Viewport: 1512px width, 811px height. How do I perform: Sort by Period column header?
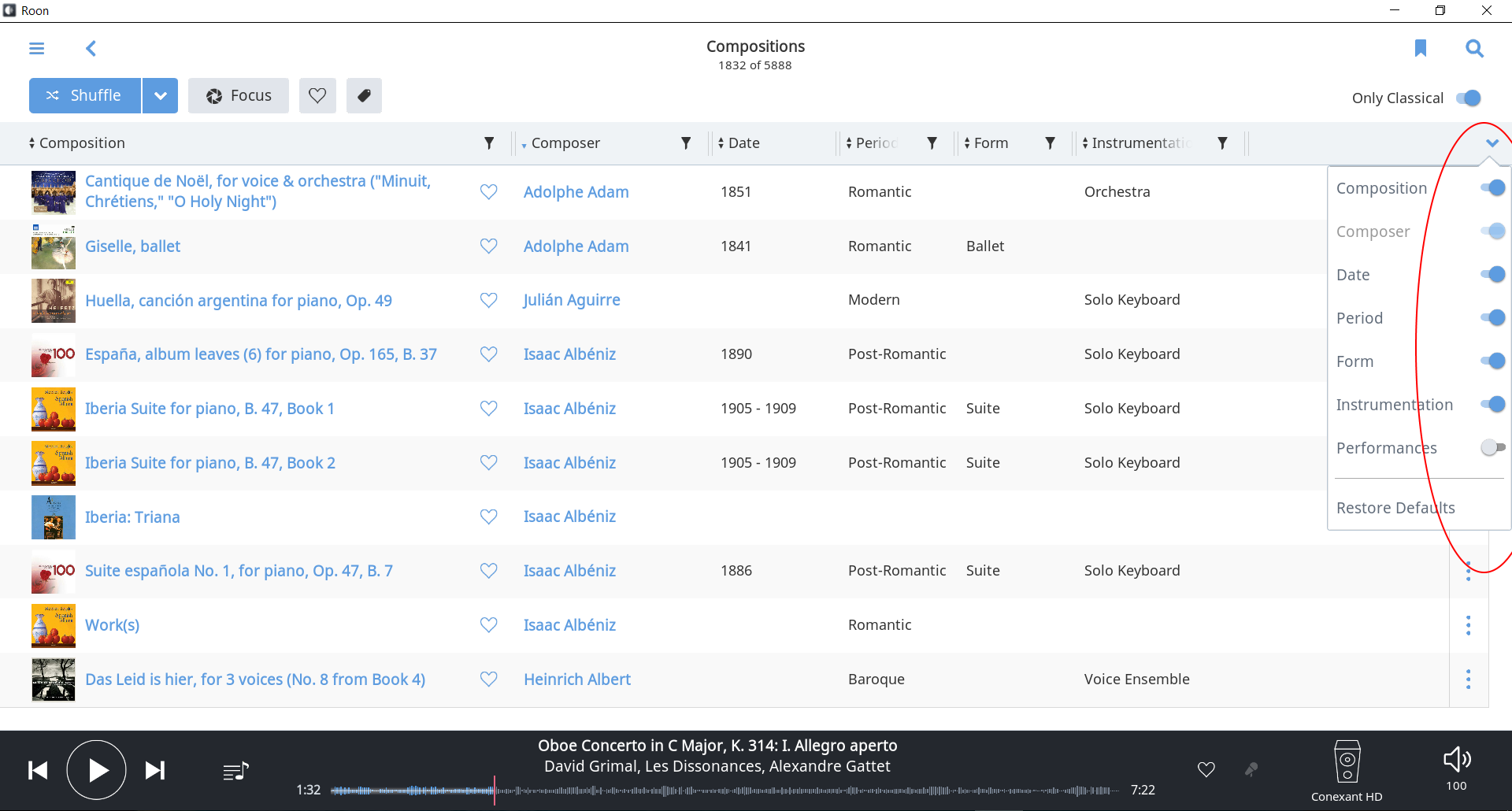click(872, 143)
